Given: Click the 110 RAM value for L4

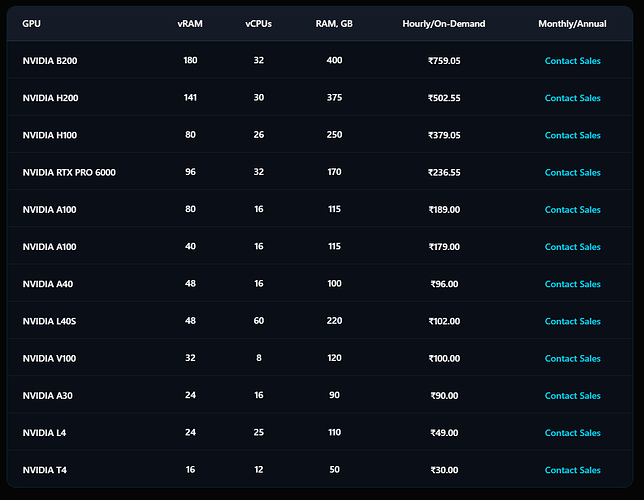Looking at the screenshot, I should (x=334, y=432).
